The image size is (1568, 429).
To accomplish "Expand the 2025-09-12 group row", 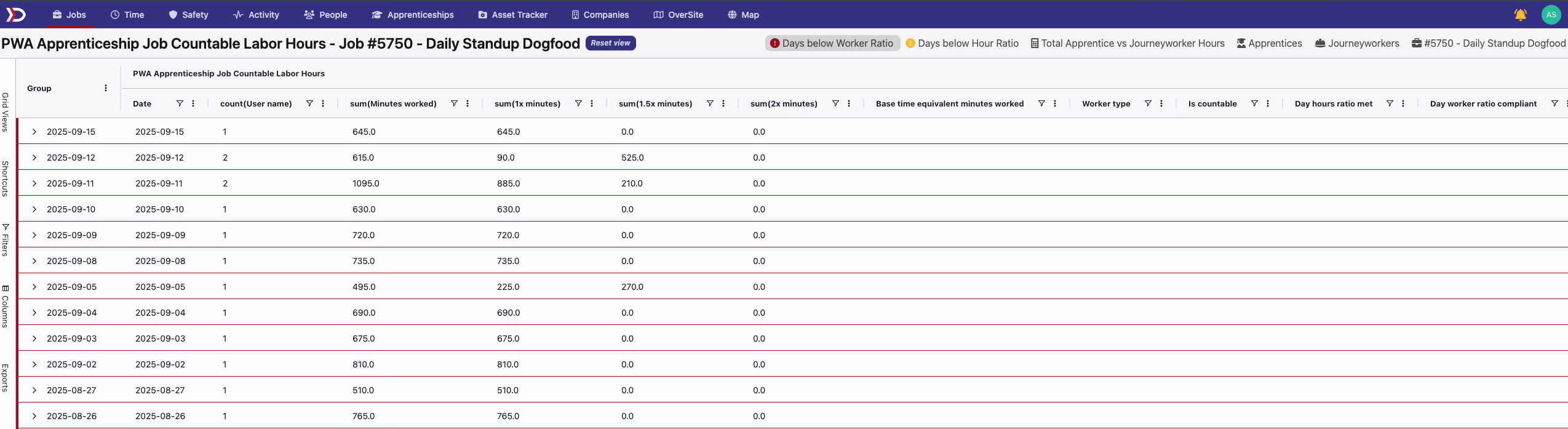I will (34, 158).
